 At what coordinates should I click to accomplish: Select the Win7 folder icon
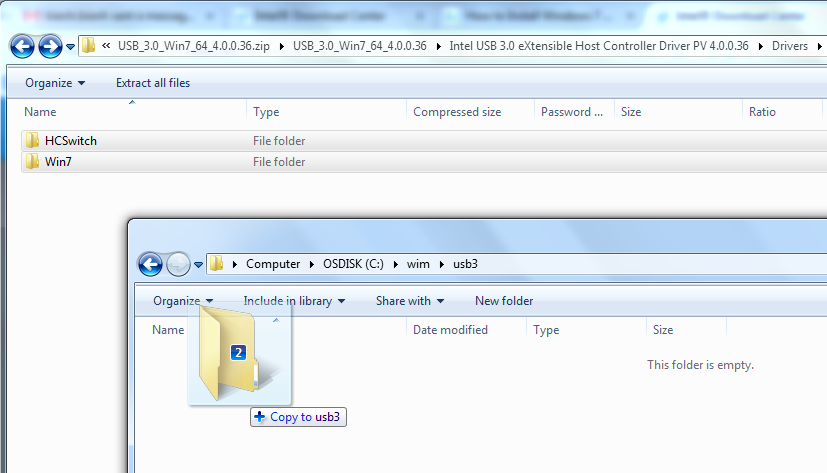pos(32,161)
